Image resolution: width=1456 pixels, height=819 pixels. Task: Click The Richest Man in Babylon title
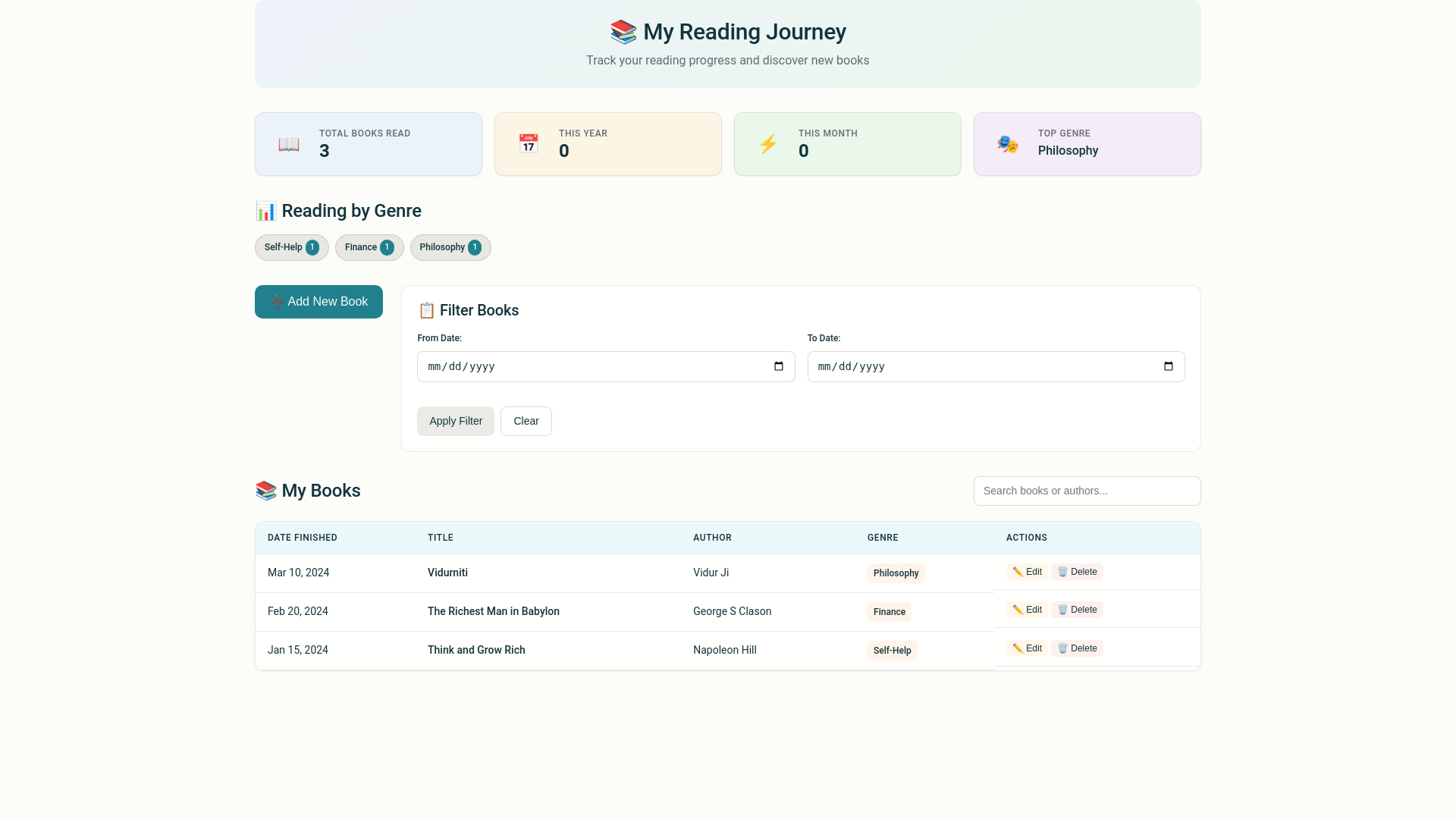[x=494, y=611]
